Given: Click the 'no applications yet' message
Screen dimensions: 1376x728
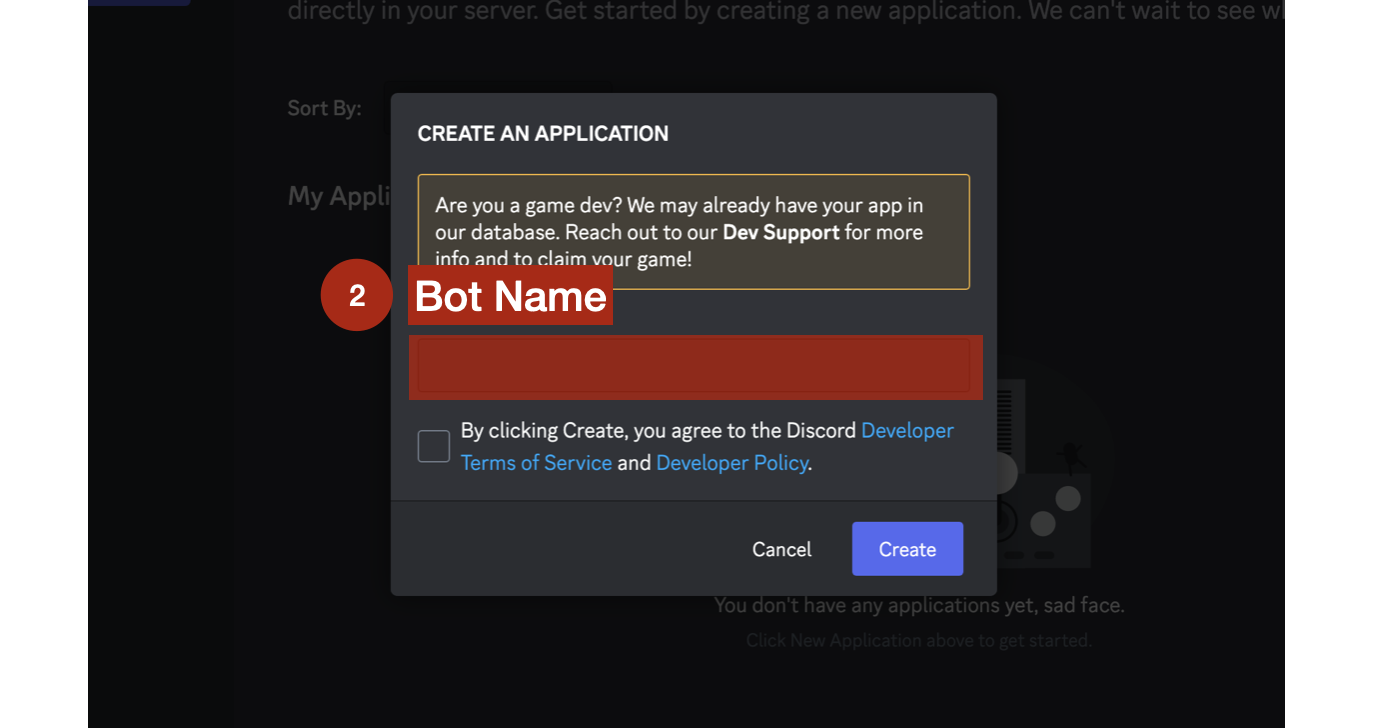Looking at the screenshot, I should pyautogui.click(x=919, y=605).
